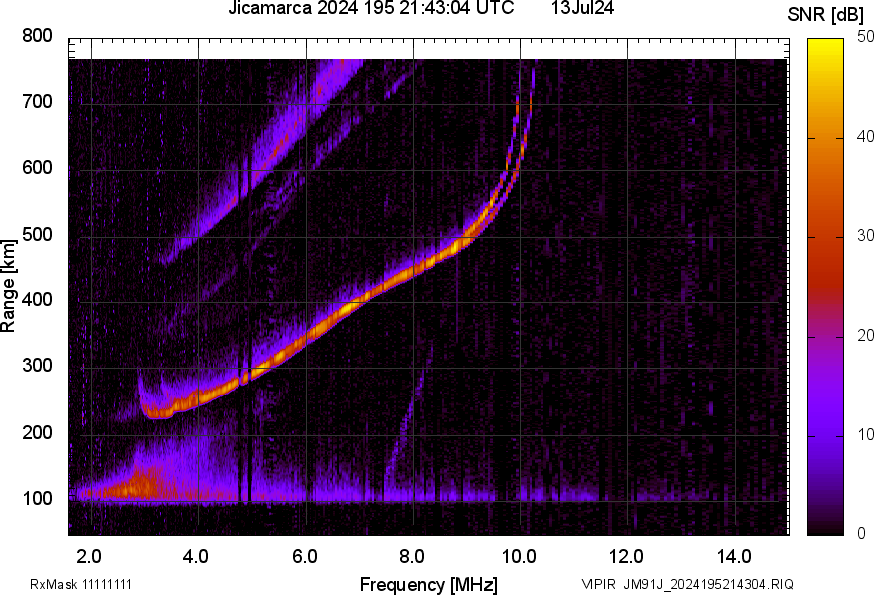874x595 pixels.
Task: Click the 'Frequency [MHz]' axis label
Action: click(x=429, y=584)
